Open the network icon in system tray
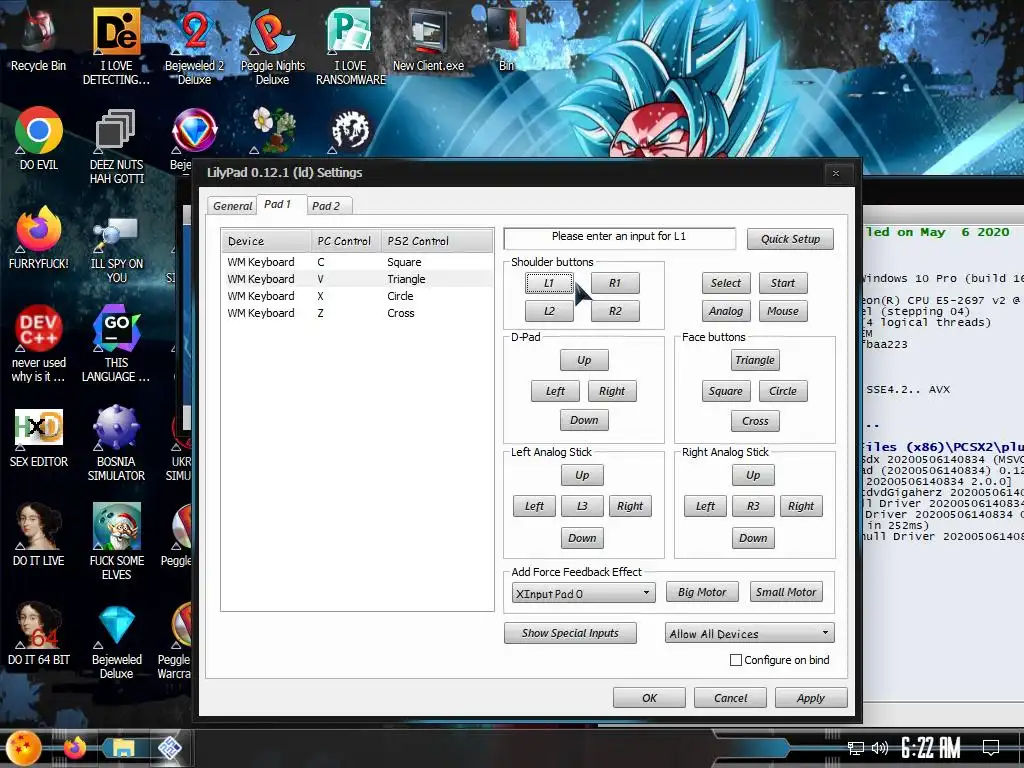This screenshot has height=768, width=1024. click(855, 748)
